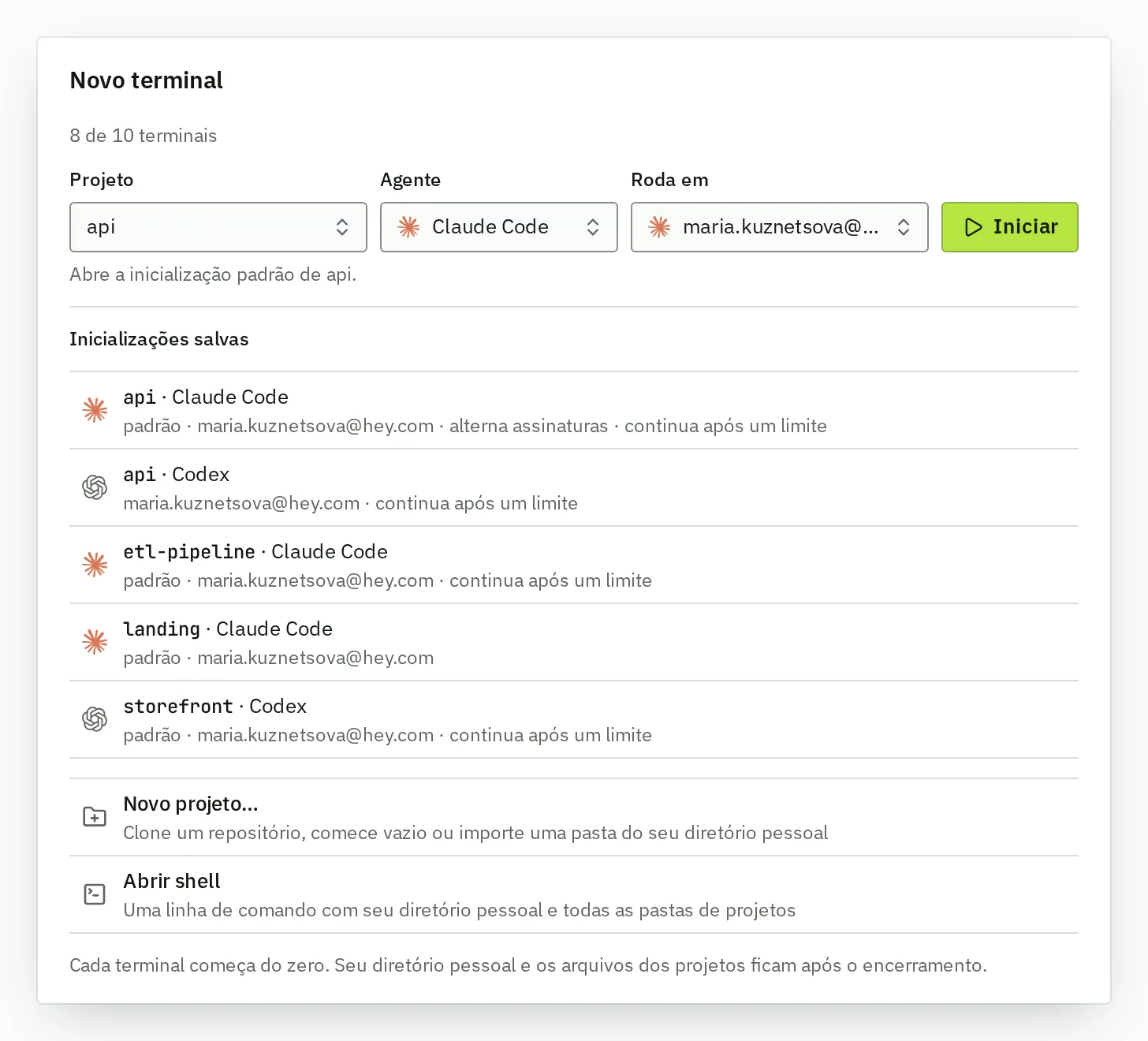Start the terminal with the Iniciar button
Screen dimensions: 1148x1041
point(1010,227)
